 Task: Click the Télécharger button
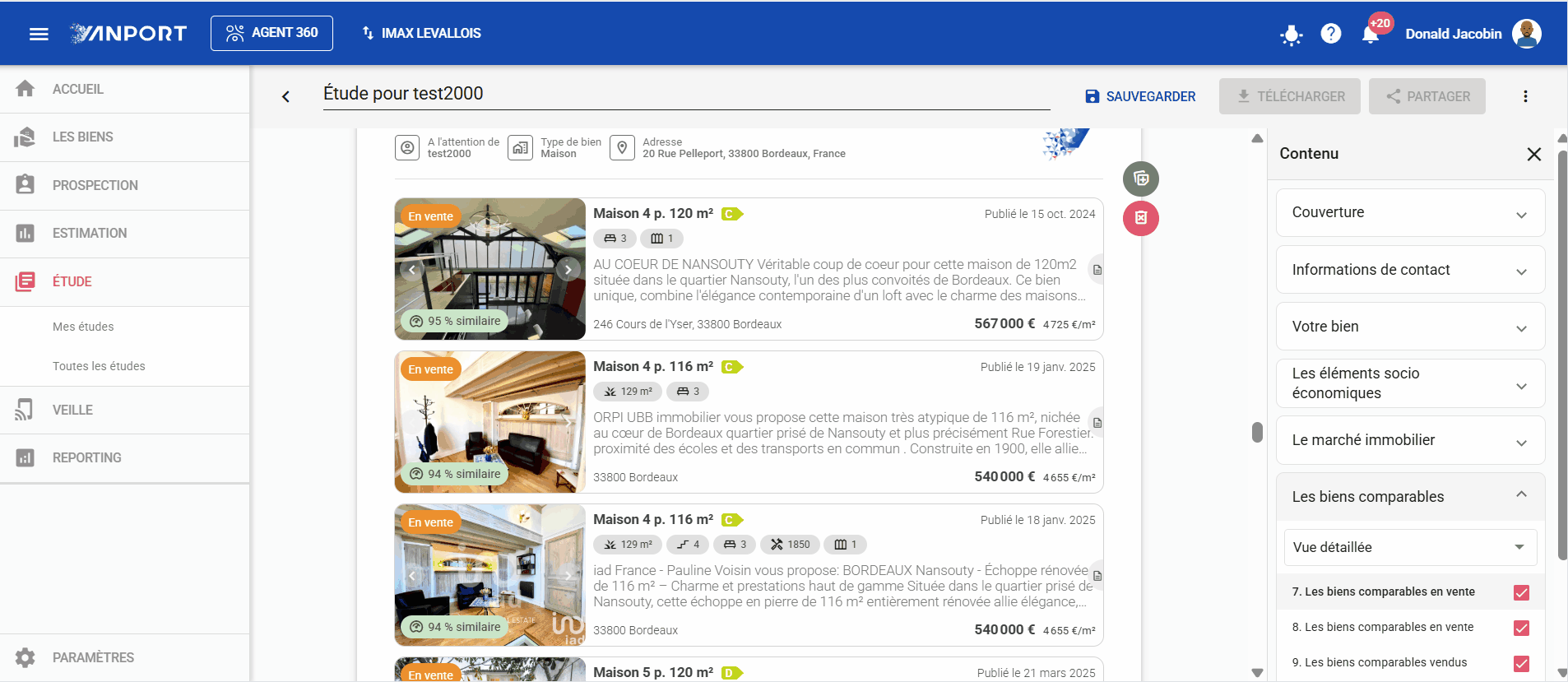pos(1290,96)
